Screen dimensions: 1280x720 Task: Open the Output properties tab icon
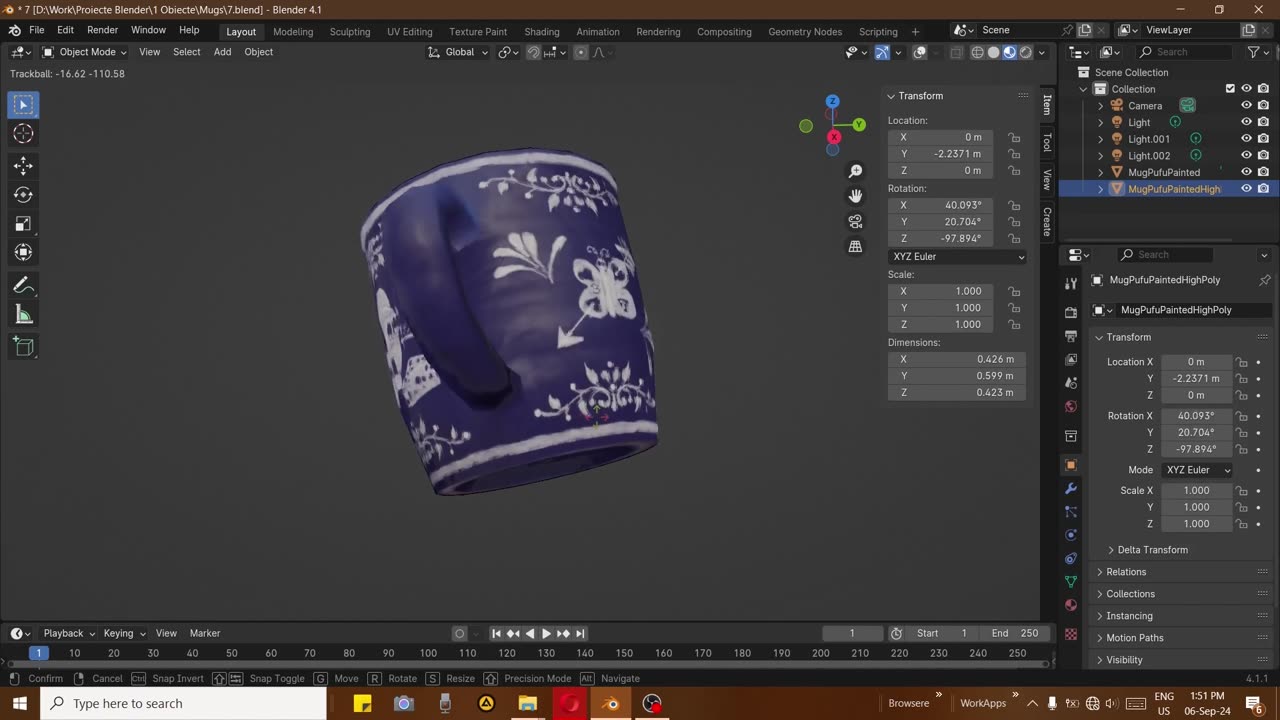coord(1071,336)
